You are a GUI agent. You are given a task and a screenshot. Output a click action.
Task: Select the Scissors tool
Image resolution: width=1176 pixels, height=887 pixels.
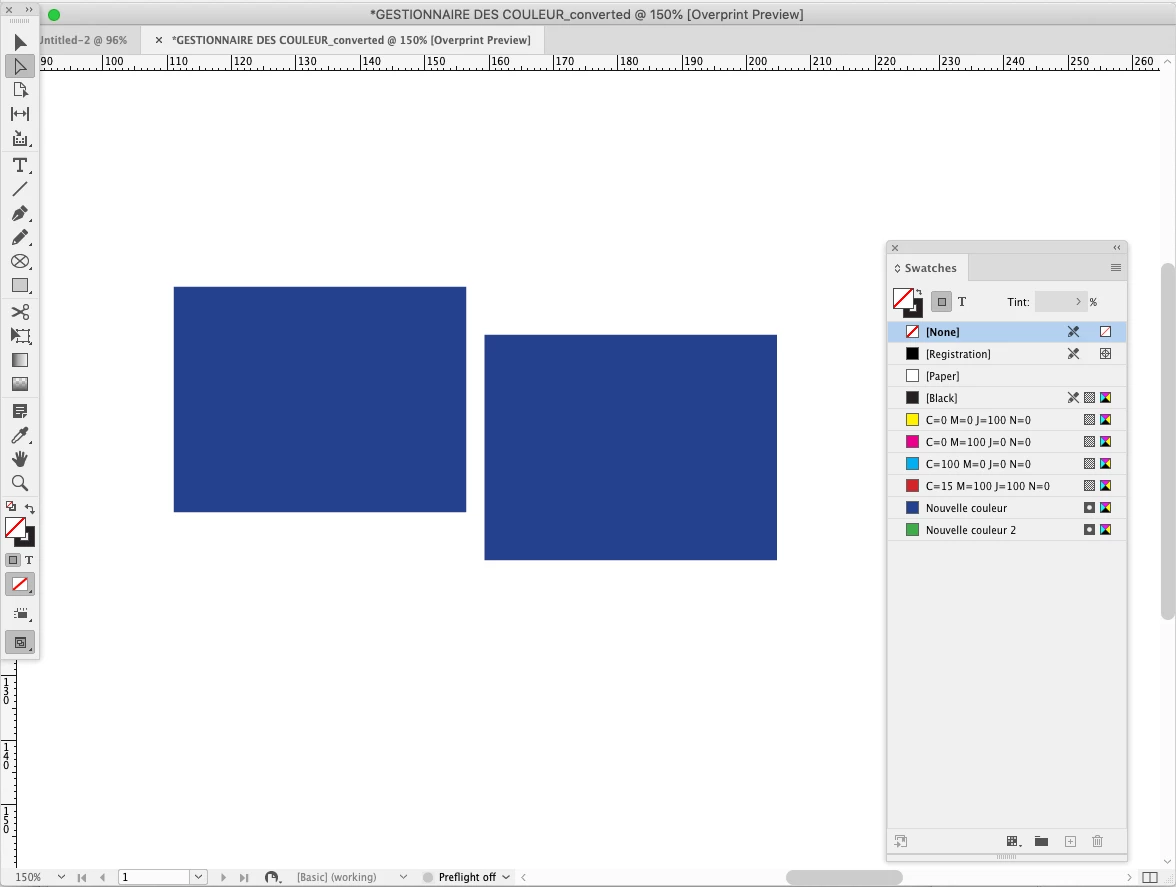click(x=20, y=311)
